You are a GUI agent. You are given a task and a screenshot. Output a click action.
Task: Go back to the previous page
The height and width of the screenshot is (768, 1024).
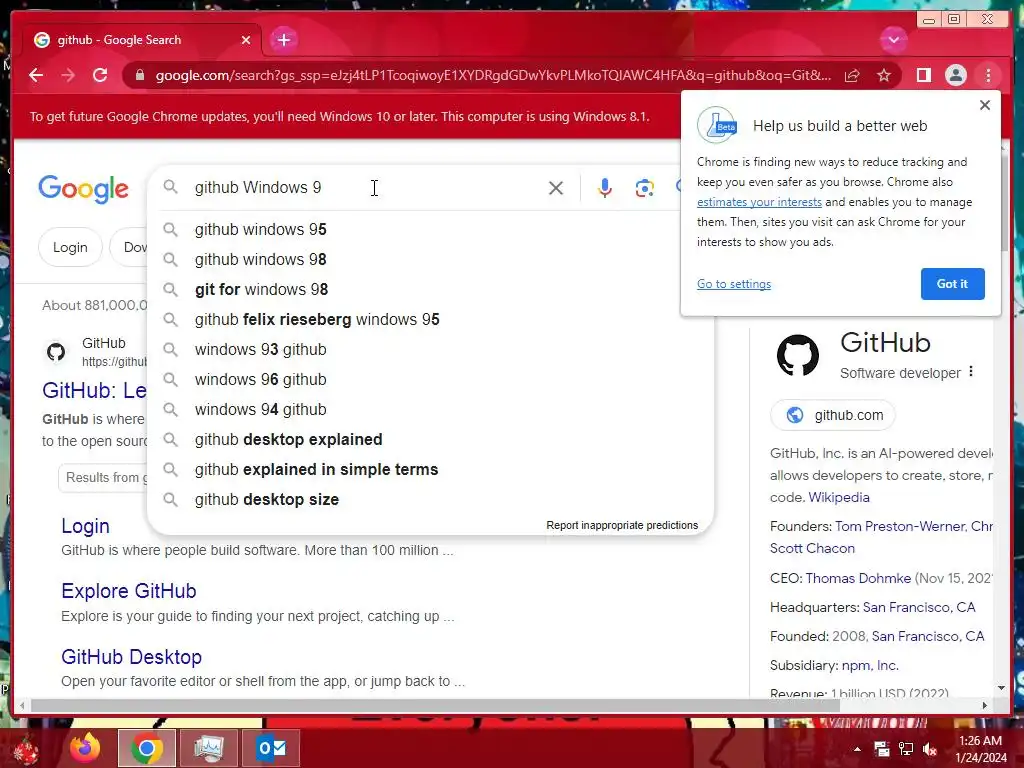pyautogui.click(x=36, y=76)
